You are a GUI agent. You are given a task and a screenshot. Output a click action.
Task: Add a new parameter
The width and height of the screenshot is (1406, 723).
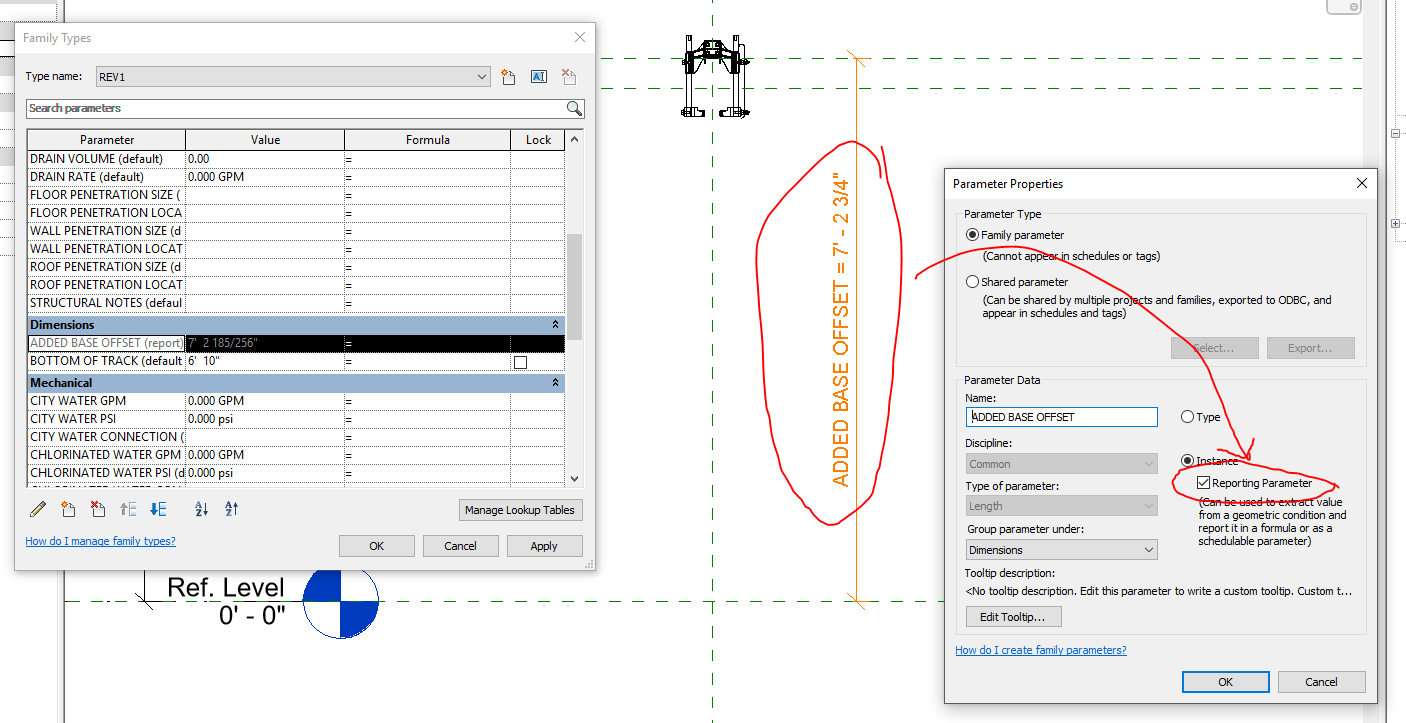[x=68, y=509]
